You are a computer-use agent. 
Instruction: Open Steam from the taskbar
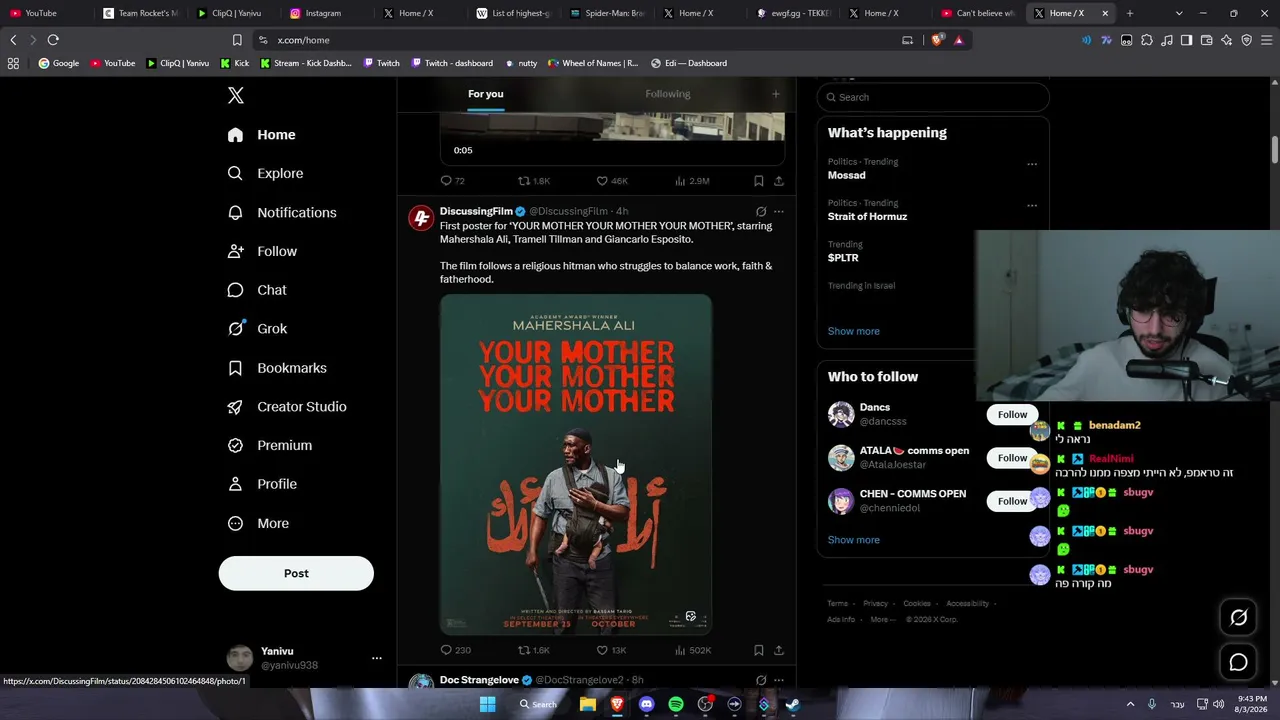(x=793, y=704)
